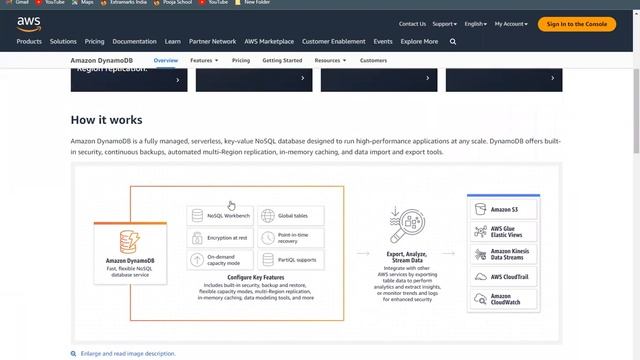Screen dimensions: 640x360
Task: Click the How it works diagram image
Action: 316,253
